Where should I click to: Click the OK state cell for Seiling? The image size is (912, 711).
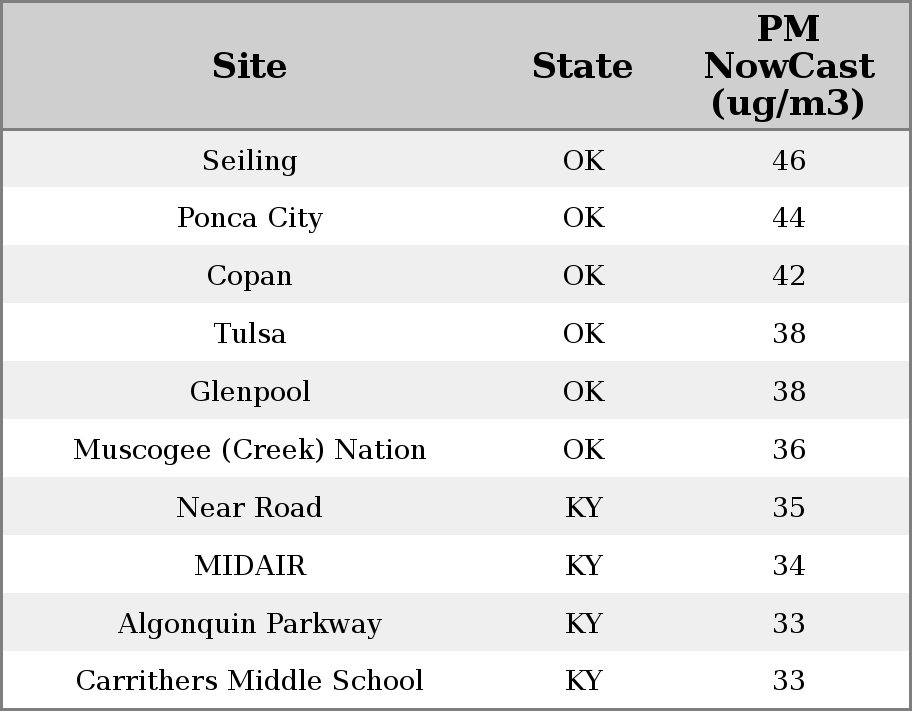(x=583, y=161)
